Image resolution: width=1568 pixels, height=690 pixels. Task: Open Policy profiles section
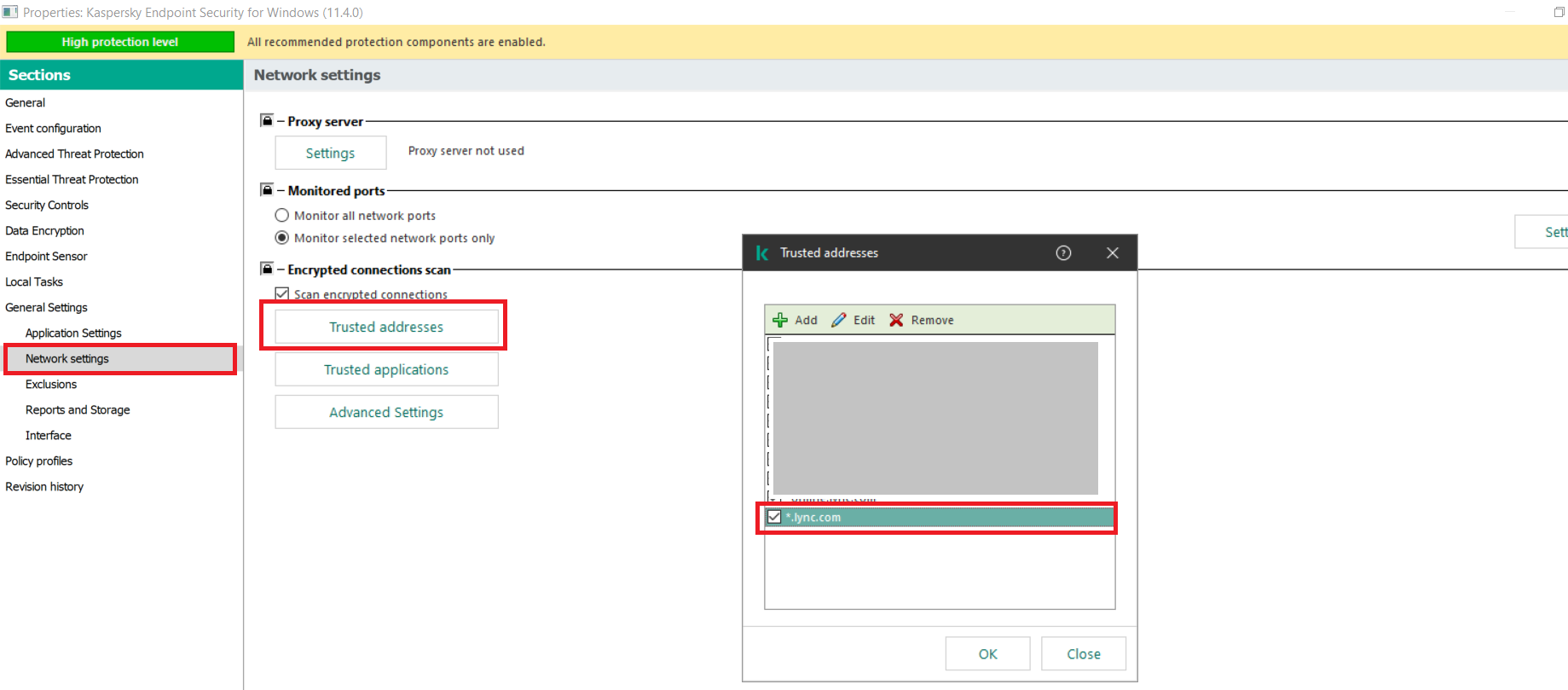coord(38,461)
